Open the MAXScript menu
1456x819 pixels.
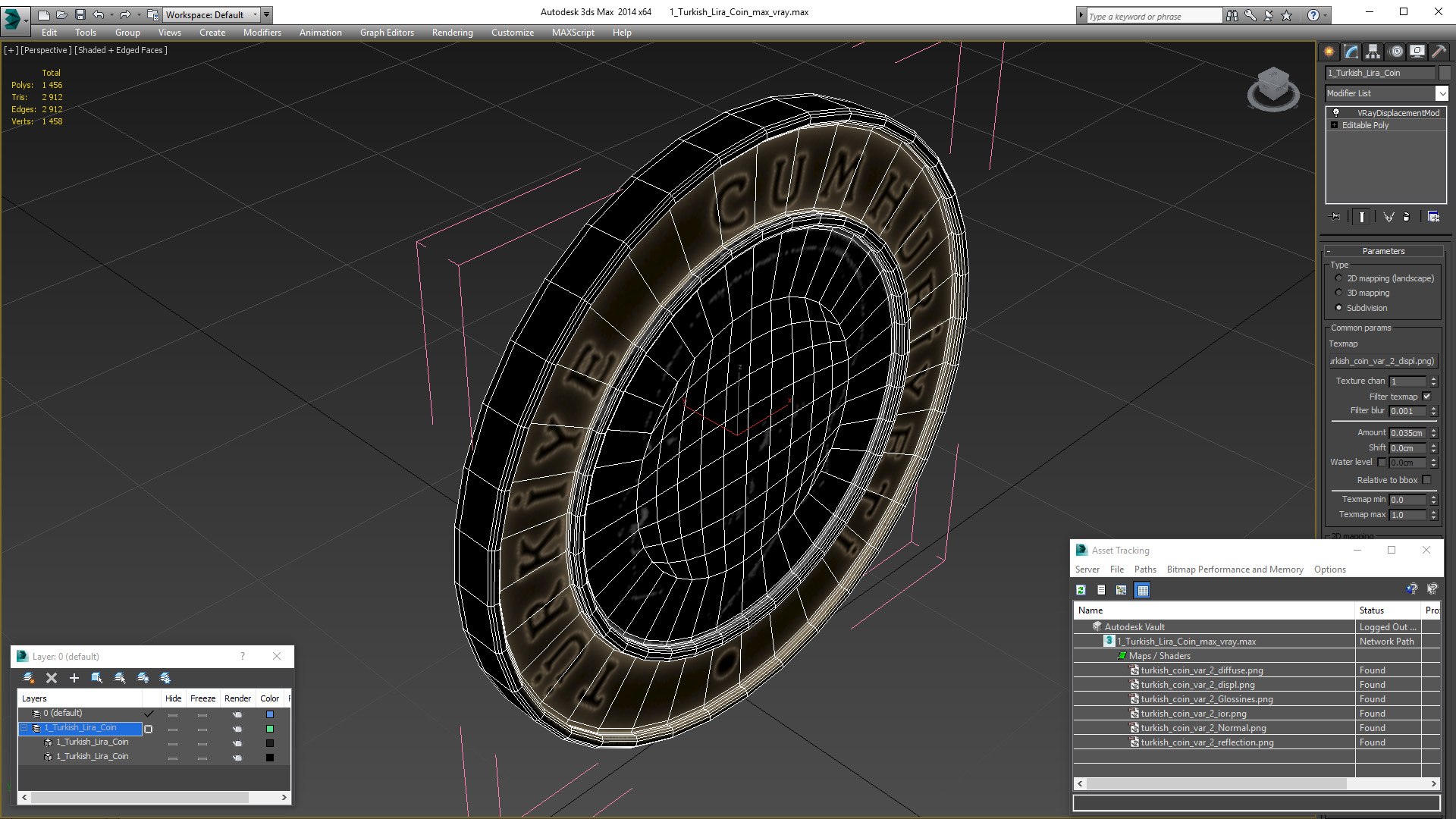click(573, 33)
